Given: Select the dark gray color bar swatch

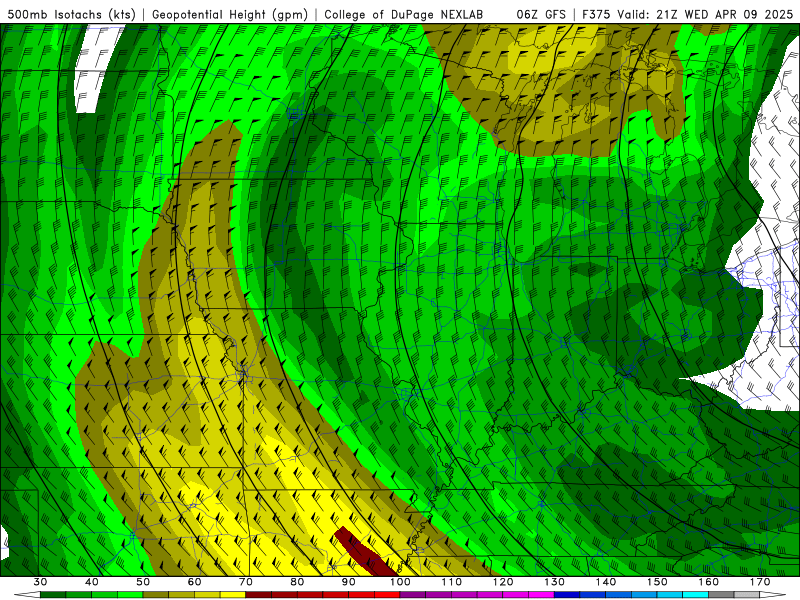Looking at the screenshot, I should (x=721, y=595).
